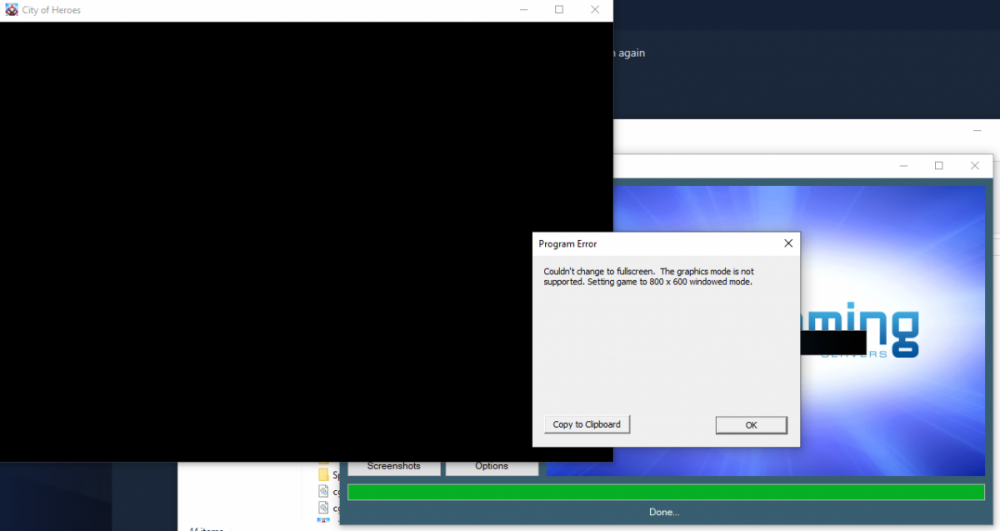Maximize the game launcher window
The height and width of the screenshot is (531, 1000).
pos(939,166)
